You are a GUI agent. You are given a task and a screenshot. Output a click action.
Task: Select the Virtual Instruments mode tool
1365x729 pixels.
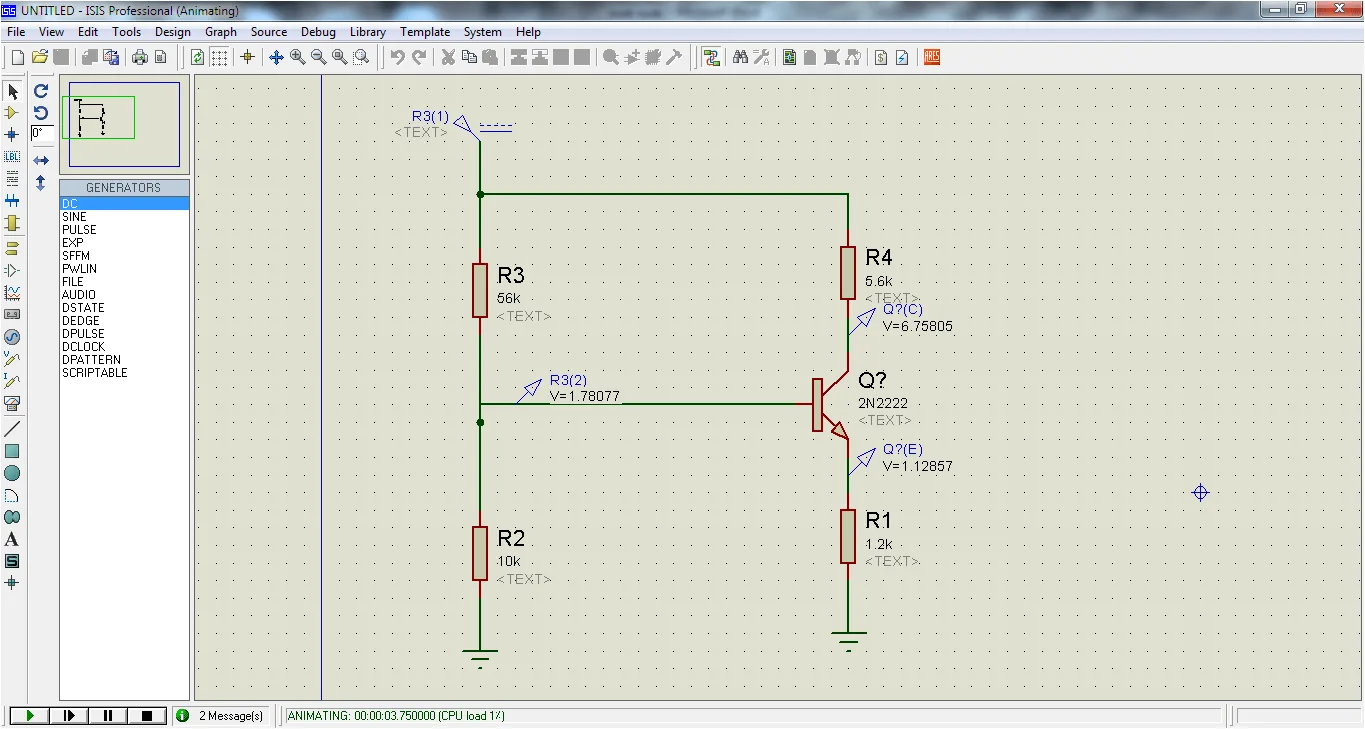click(13, 403)
